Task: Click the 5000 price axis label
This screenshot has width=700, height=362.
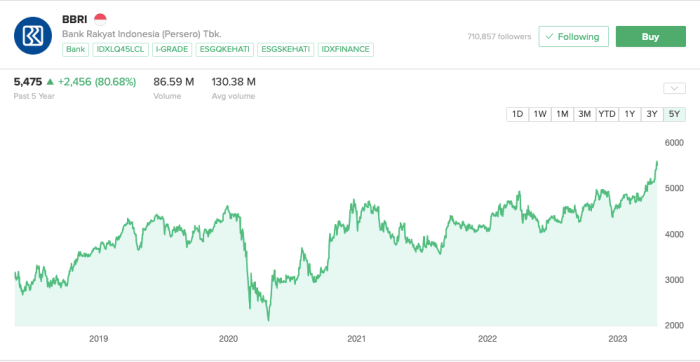Action: 674,188
